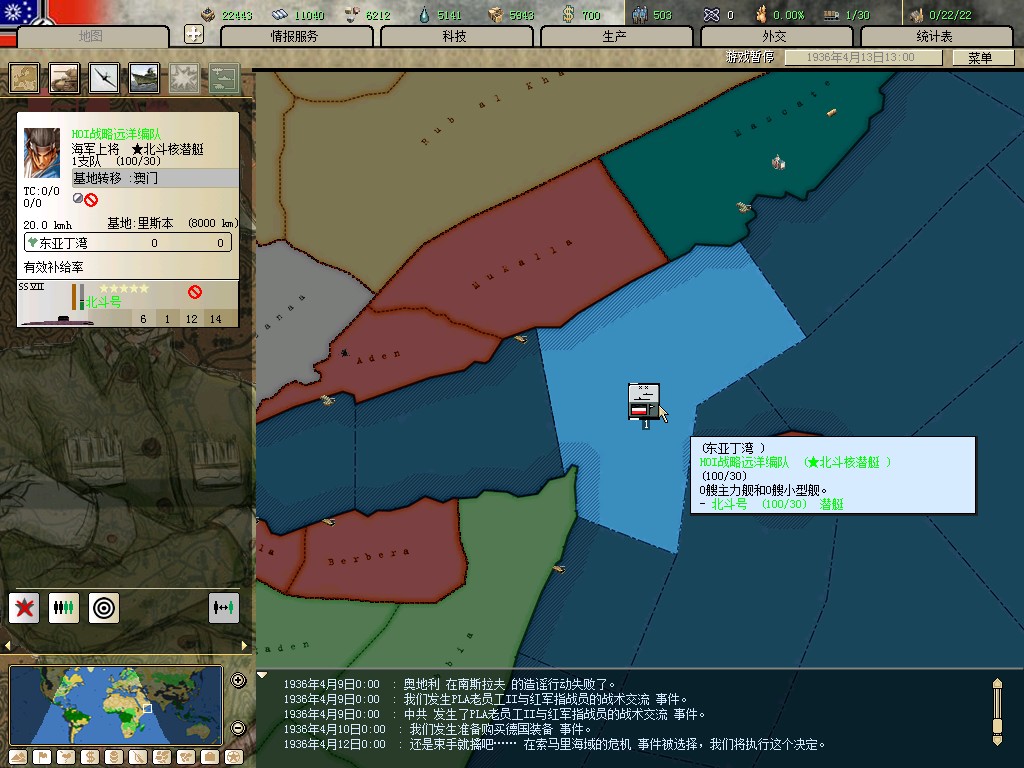Click the province map view icon
1024x768 pixels.
coord(24,77)
